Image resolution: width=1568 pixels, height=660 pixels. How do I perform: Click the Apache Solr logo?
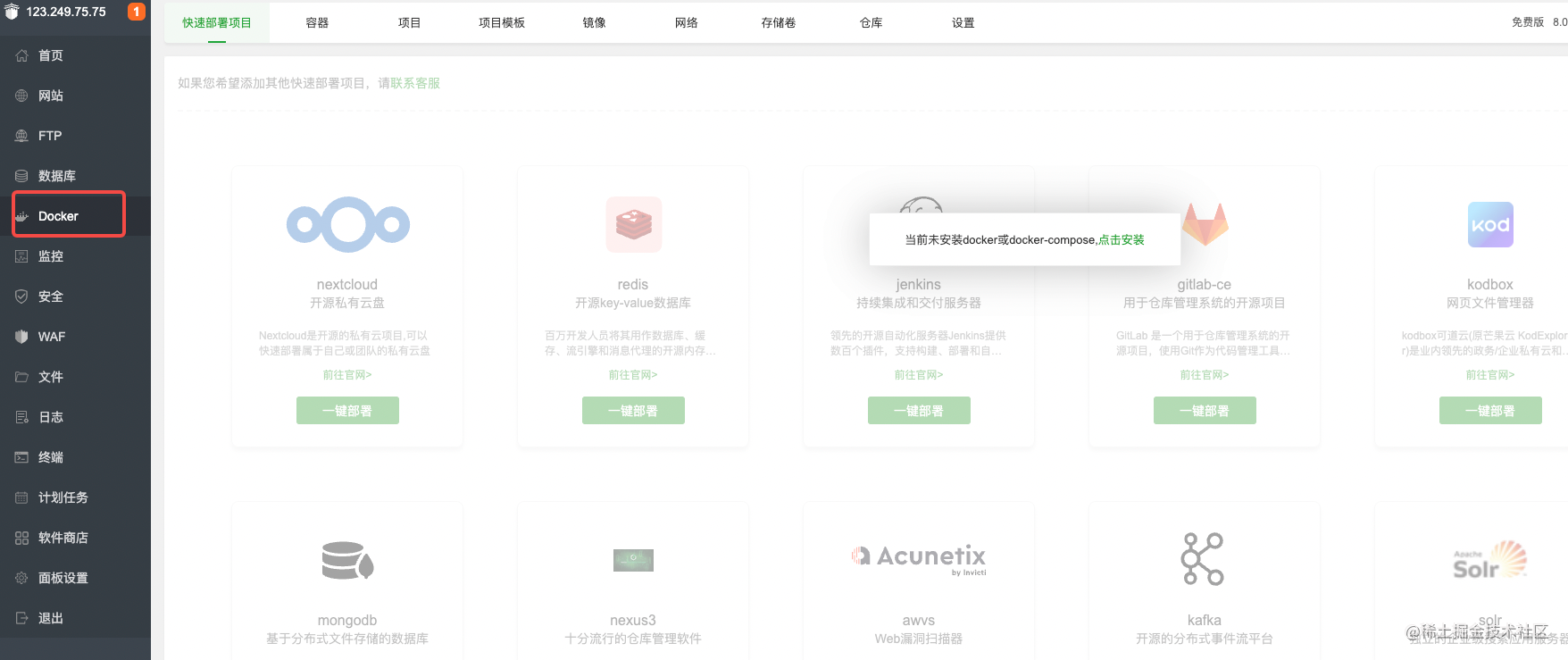coord(1490,560)
